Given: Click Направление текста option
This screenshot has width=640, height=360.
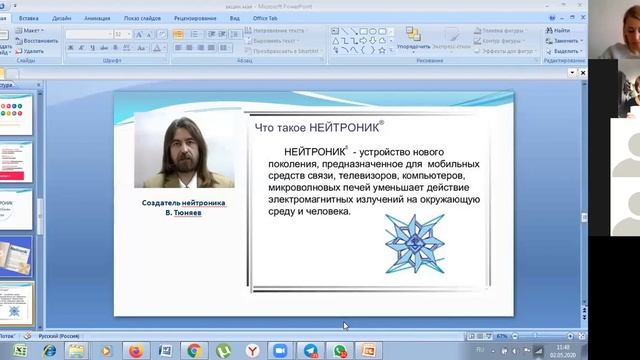Looking at the screenshot, I should pyautogui.click(x=275, y=31).
